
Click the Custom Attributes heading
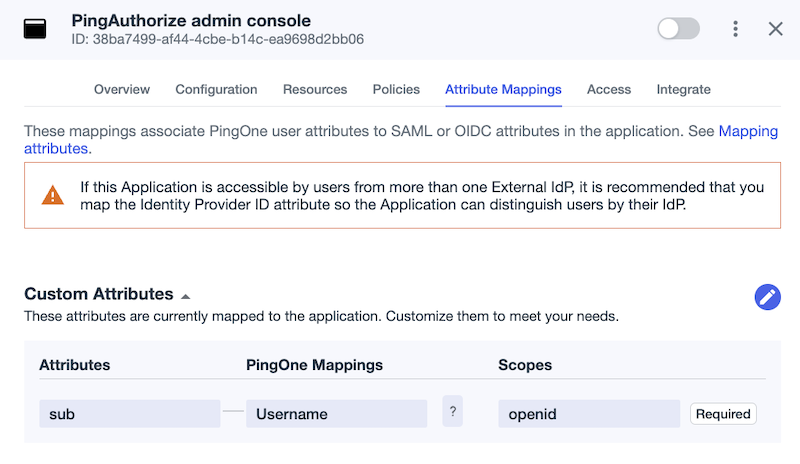pos(98,294)
